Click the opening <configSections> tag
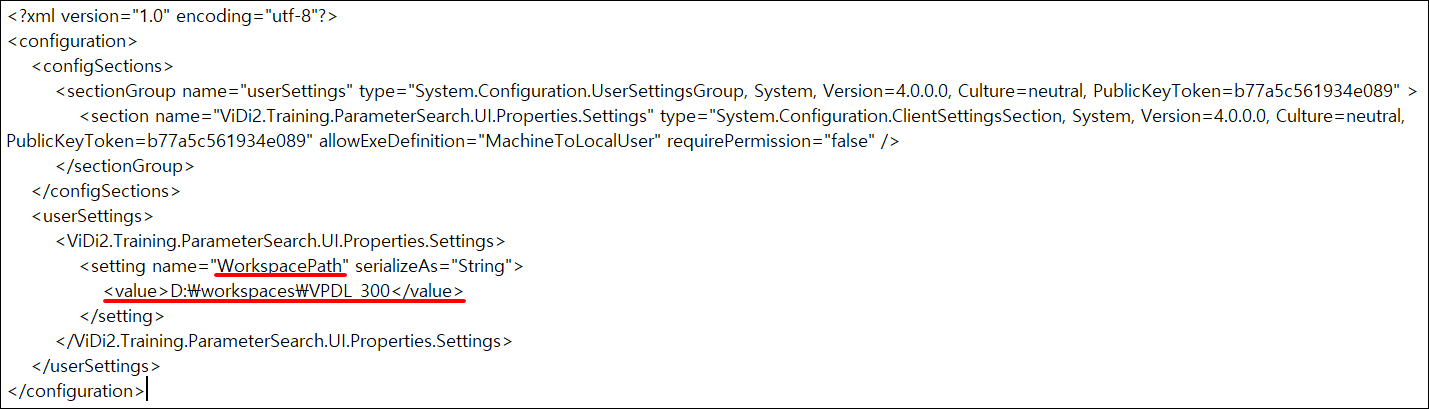The image size is (1429, 409). pos(103,67)
